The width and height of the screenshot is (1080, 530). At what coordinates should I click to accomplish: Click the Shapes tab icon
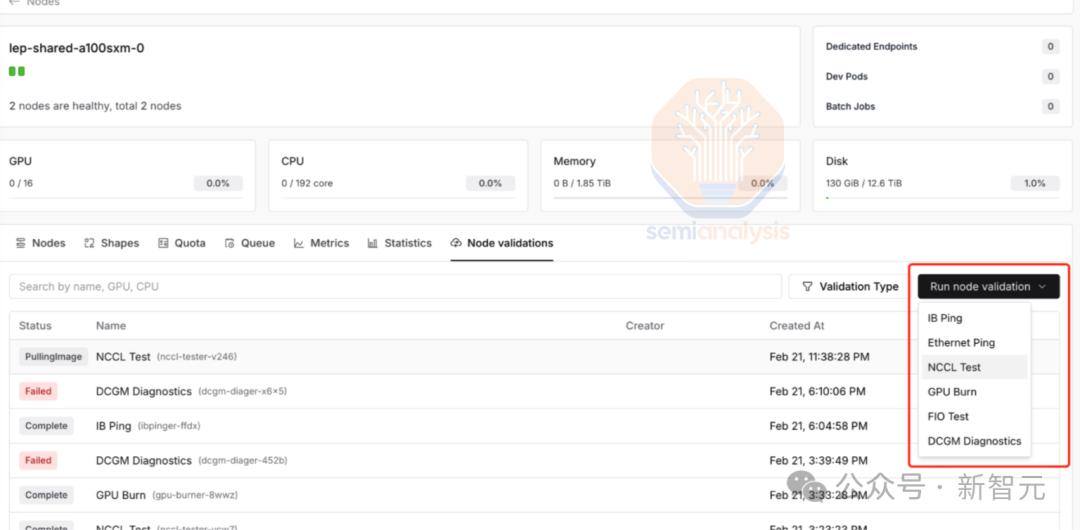(89, 243)
